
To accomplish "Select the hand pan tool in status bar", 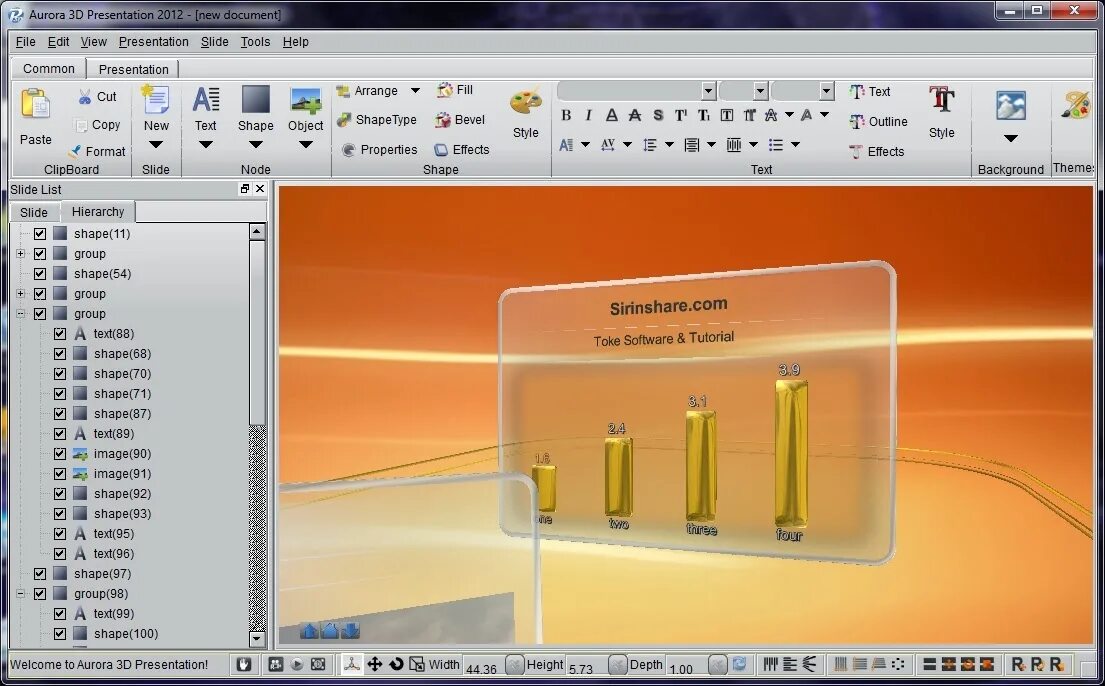I will (244, 664).
